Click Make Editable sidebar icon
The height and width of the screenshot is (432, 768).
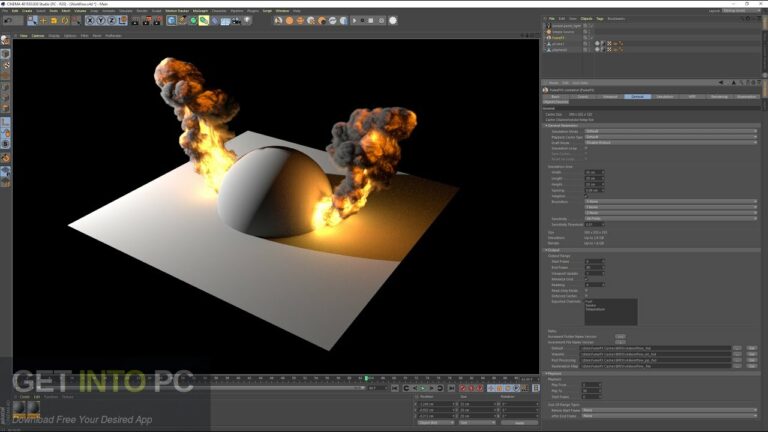point(5,40)
